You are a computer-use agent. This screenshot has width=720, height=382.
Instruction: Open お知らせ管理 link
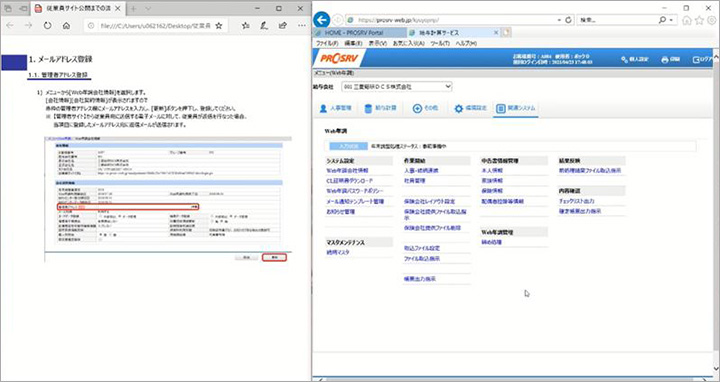pos(340,212)
